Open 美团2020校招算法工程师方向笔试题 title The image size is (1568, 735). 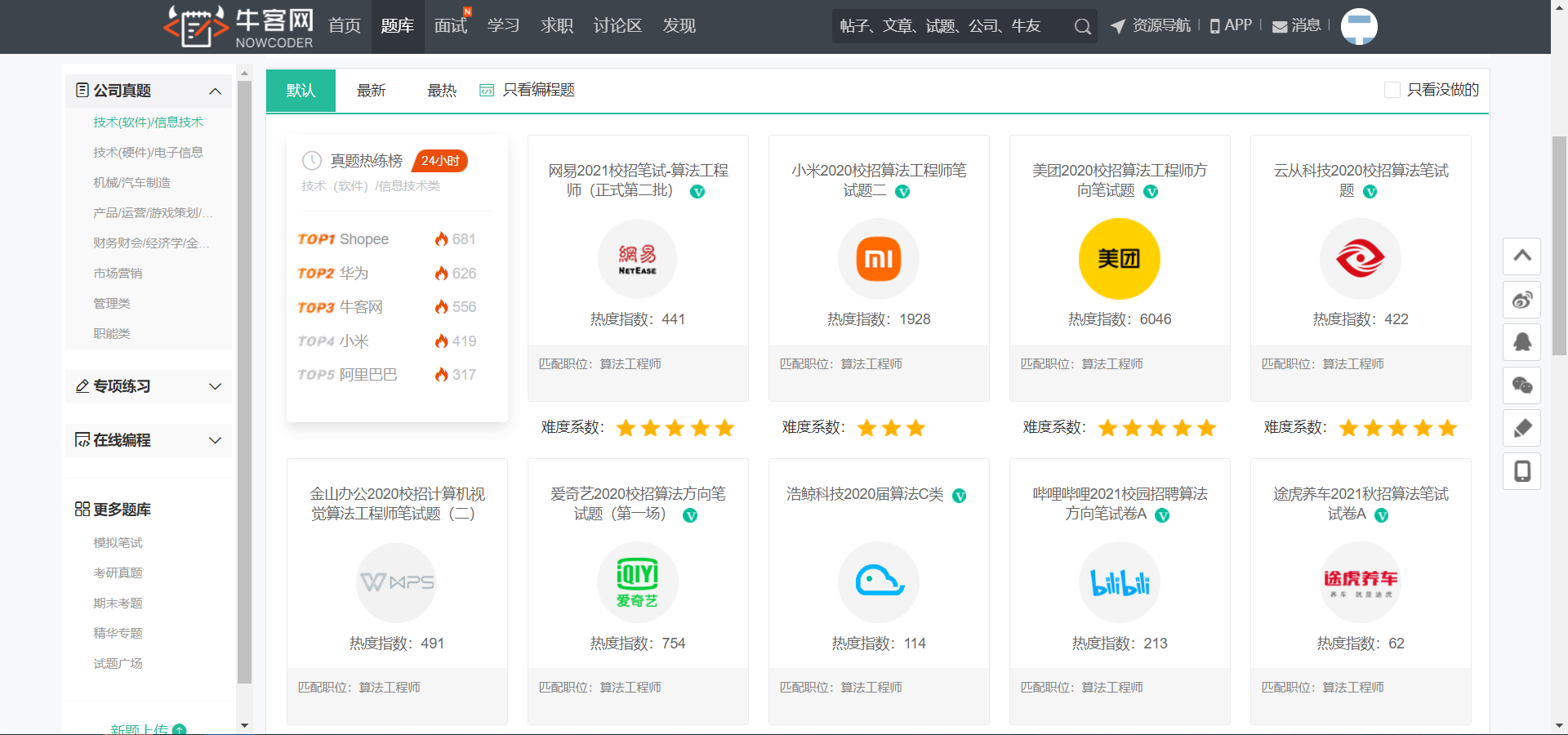pos(1120,180)
